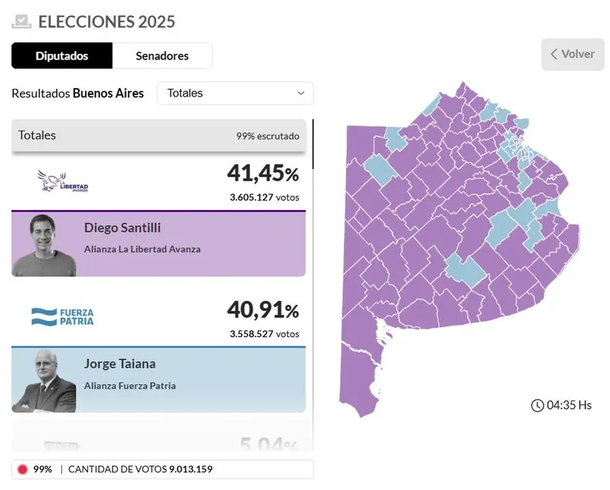Screen dimensions: 610x490
Task: Click the red live indicator dot
Action: pos(22,469)
